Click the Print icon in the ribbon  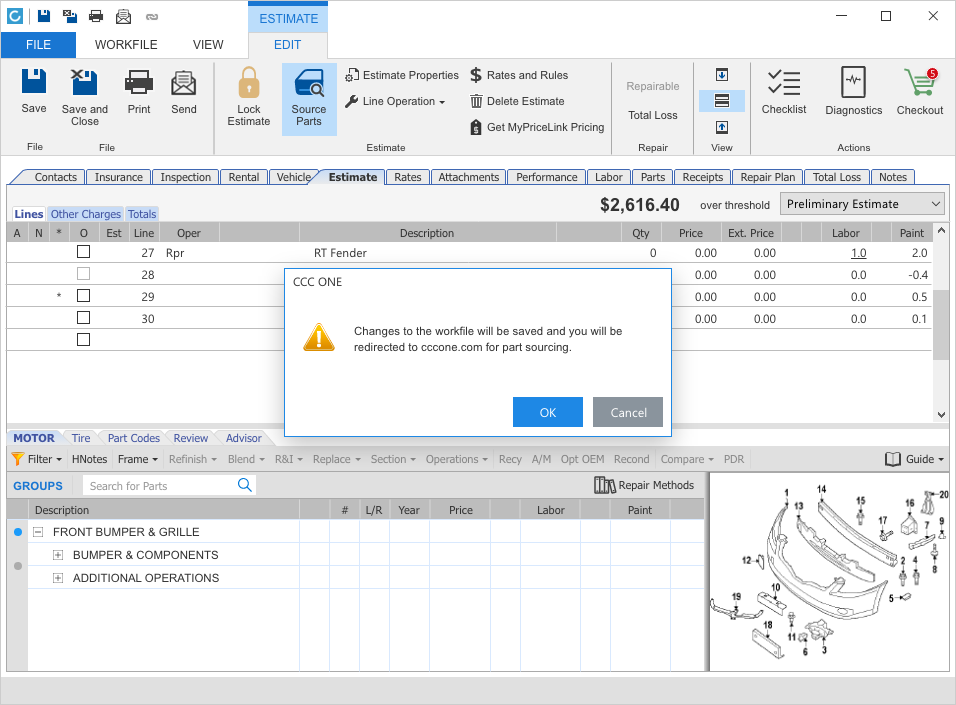coord(139,83)
